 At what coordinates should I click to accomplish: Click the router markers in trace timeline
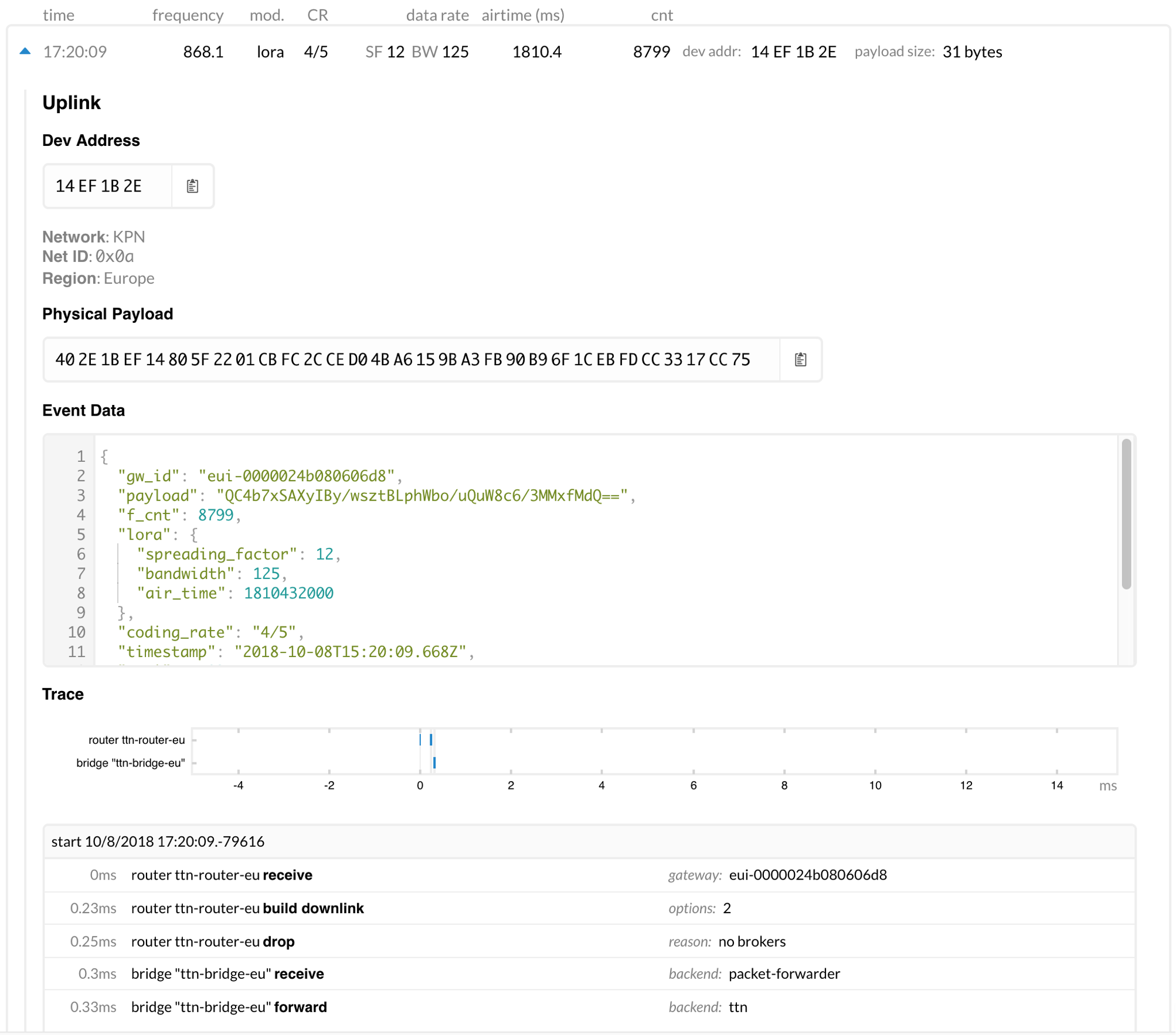point(431,740)
